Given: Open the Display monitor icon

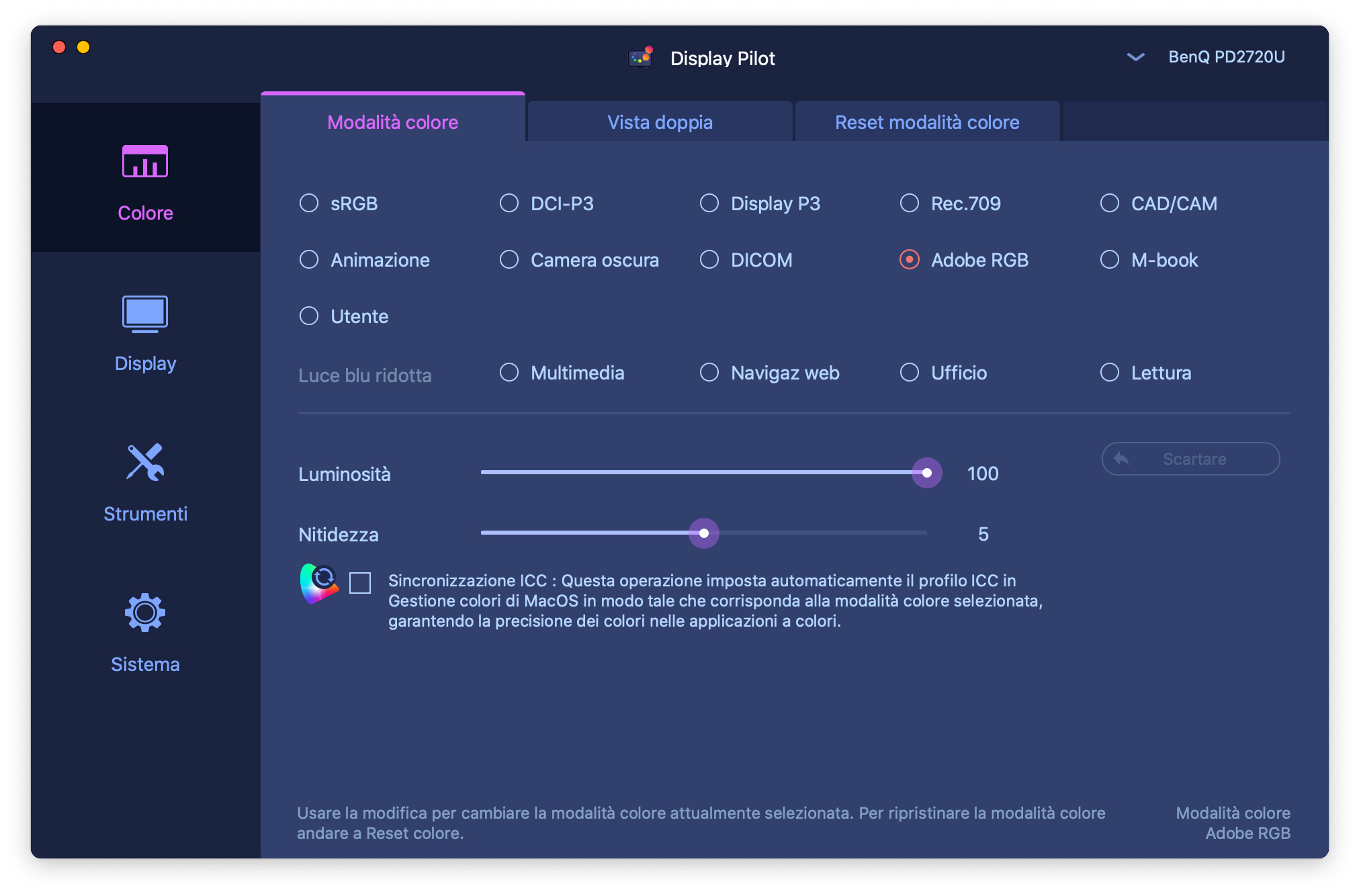Looking at the screenshot, I should 145,314.
